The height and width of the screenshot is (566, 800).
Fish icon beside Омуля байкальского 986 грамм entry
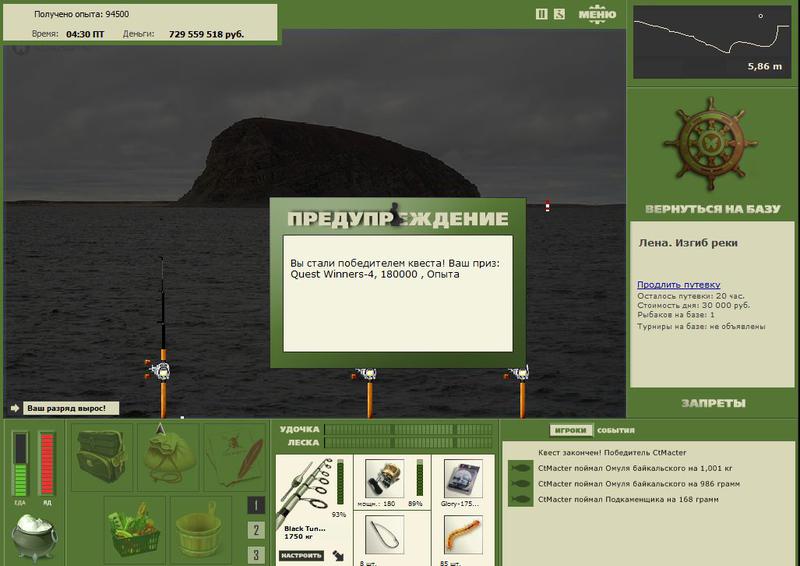pyautogui.click(x=521, y=483)
